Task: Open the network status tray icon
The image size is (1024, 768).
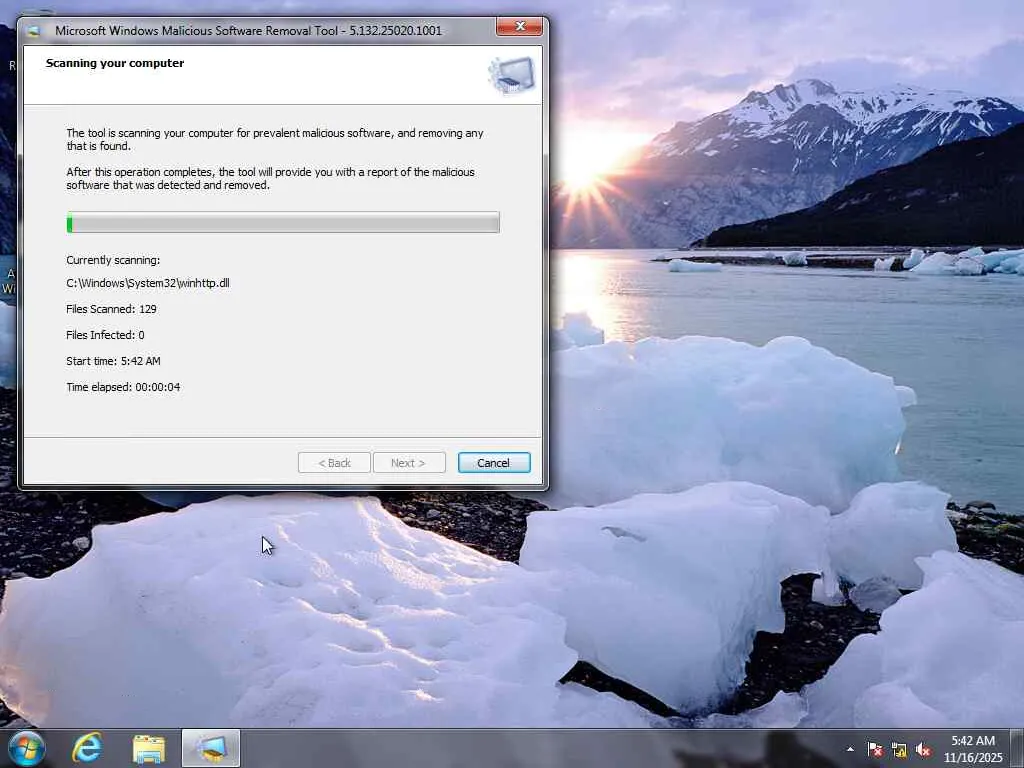Action: click(x=899, y=750)
